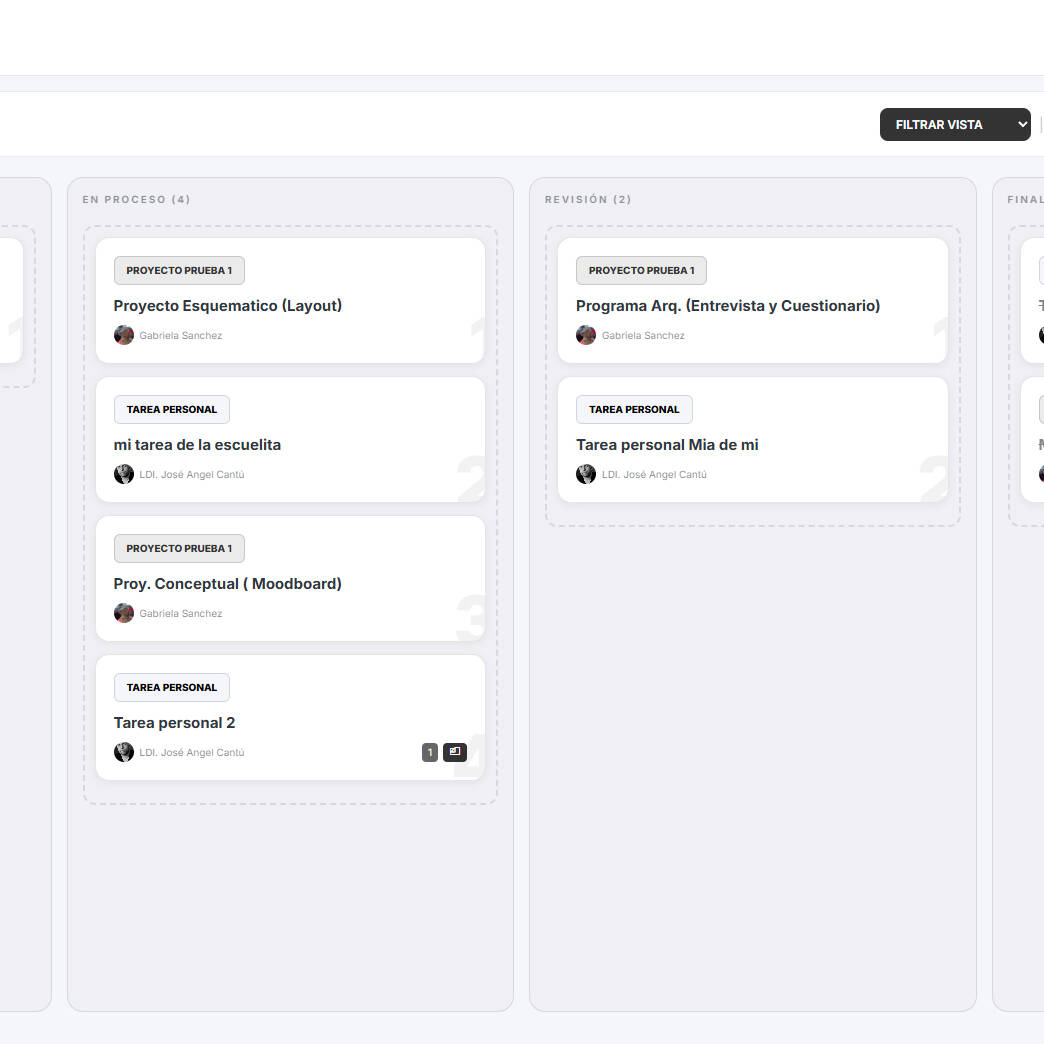Click the attachment icon on Tarea personal 2

[x=455, y=752]
